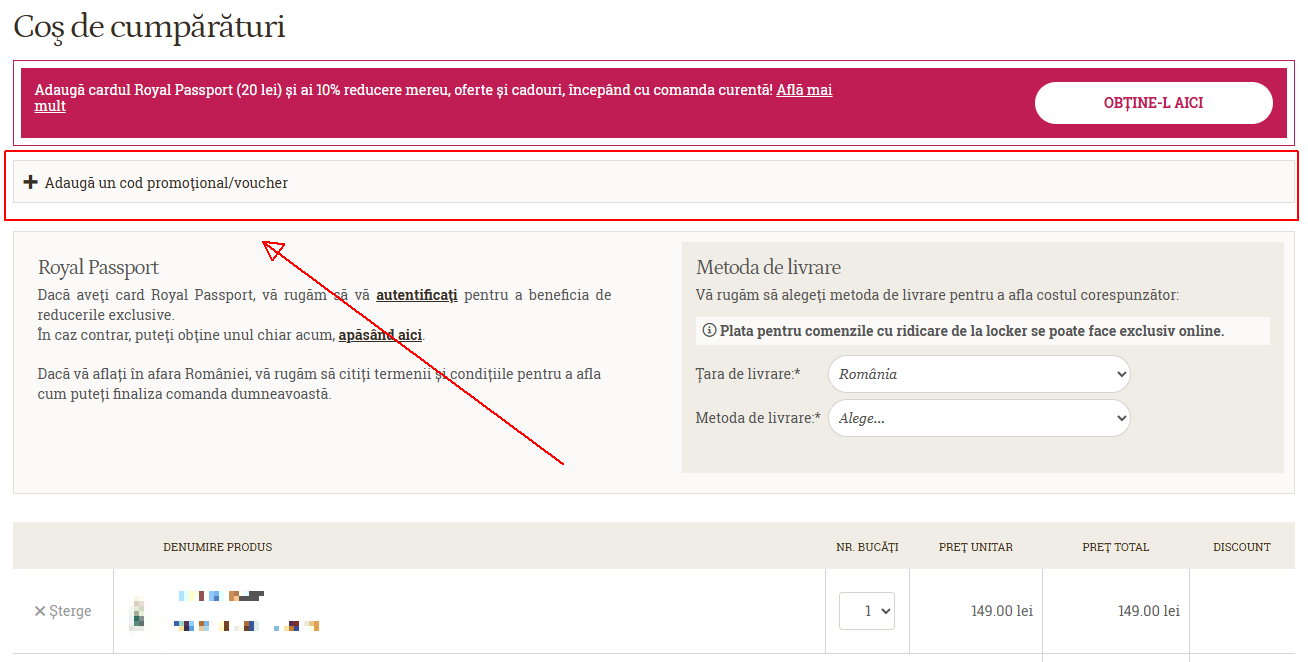Click 'NR. BUCĂȚI' column header

tap(868, 547)
